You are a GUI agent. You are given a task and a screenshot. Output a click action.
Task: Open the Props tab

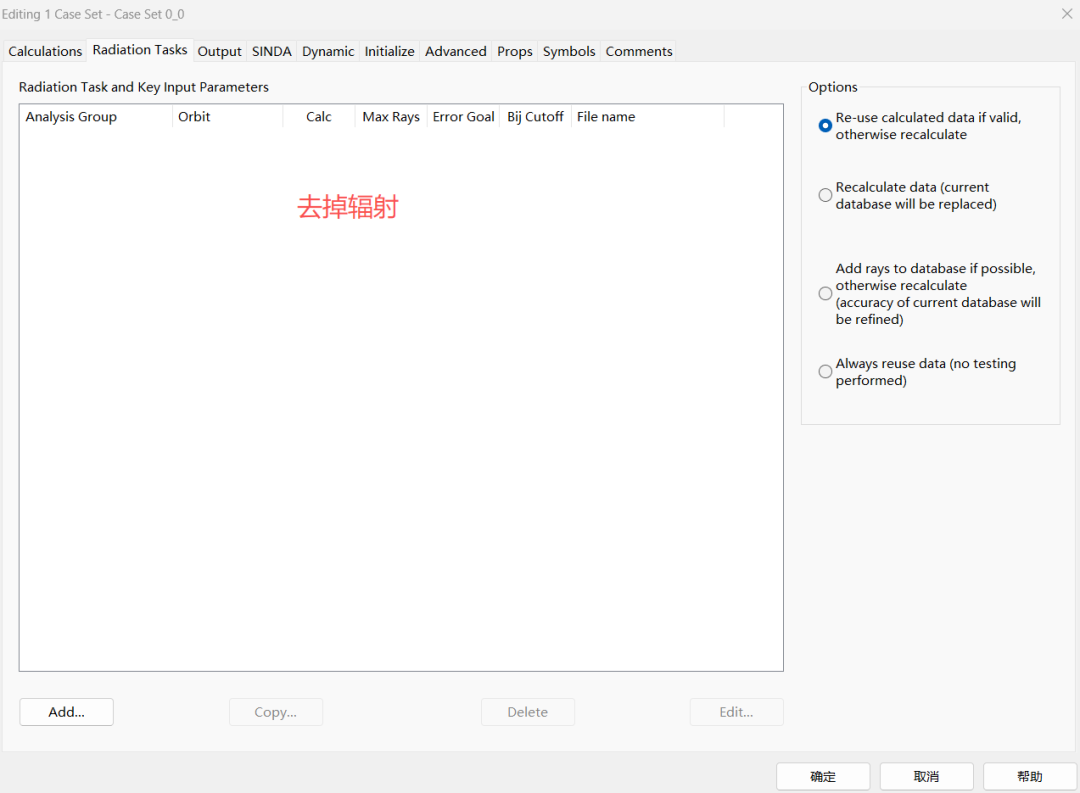tap(514, 51)
